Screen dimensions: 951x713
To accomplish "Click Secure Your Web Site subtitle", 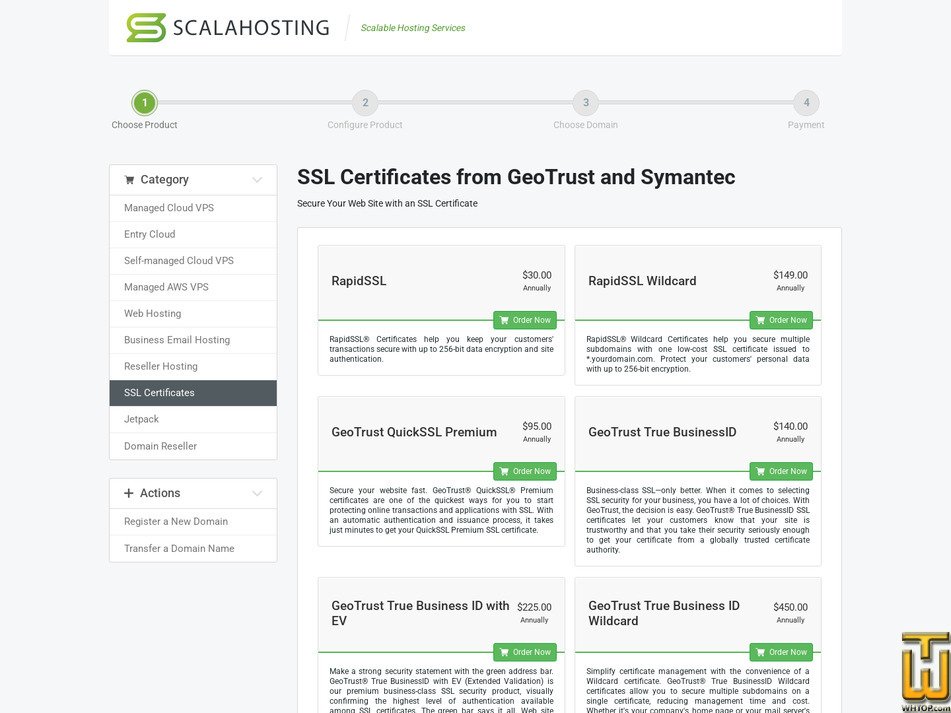I will [x=387, y=204].
